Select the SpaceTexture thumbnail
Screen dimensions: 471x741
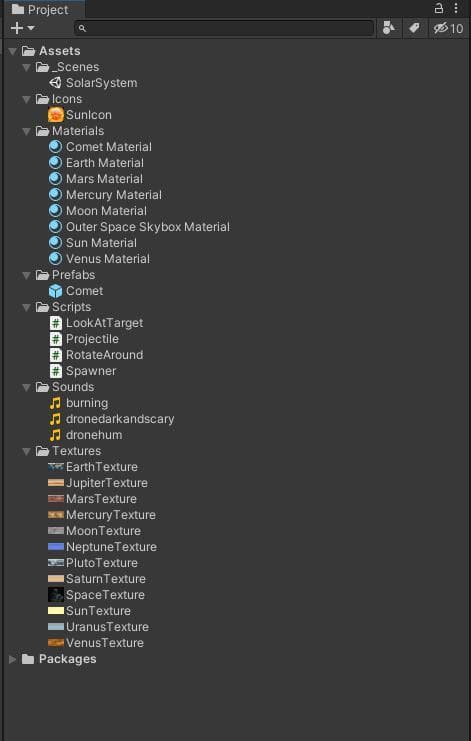click(56, 595)
